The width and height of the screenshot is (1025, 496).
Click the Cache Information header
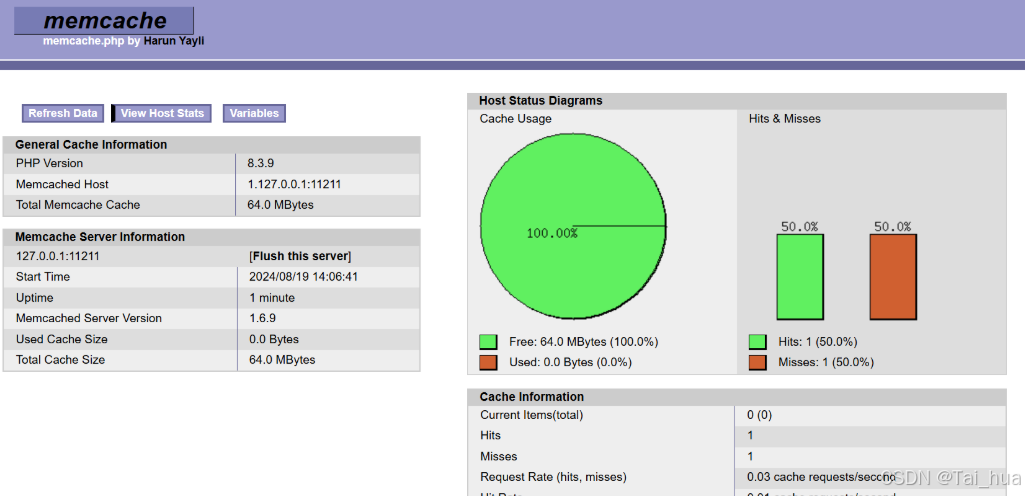tap(531, 397)
